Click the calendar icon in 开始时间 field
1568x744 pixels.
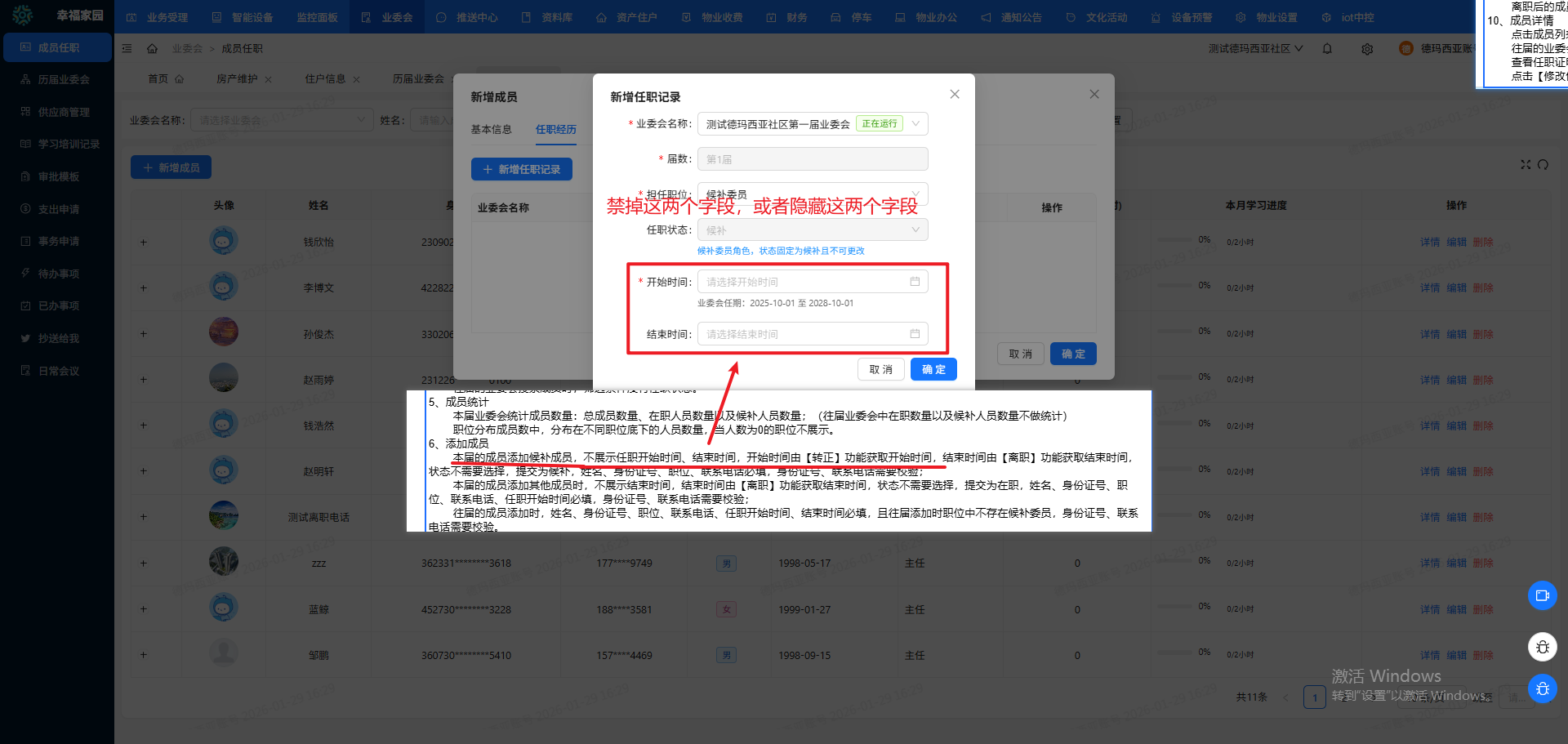tap(915, 282)
